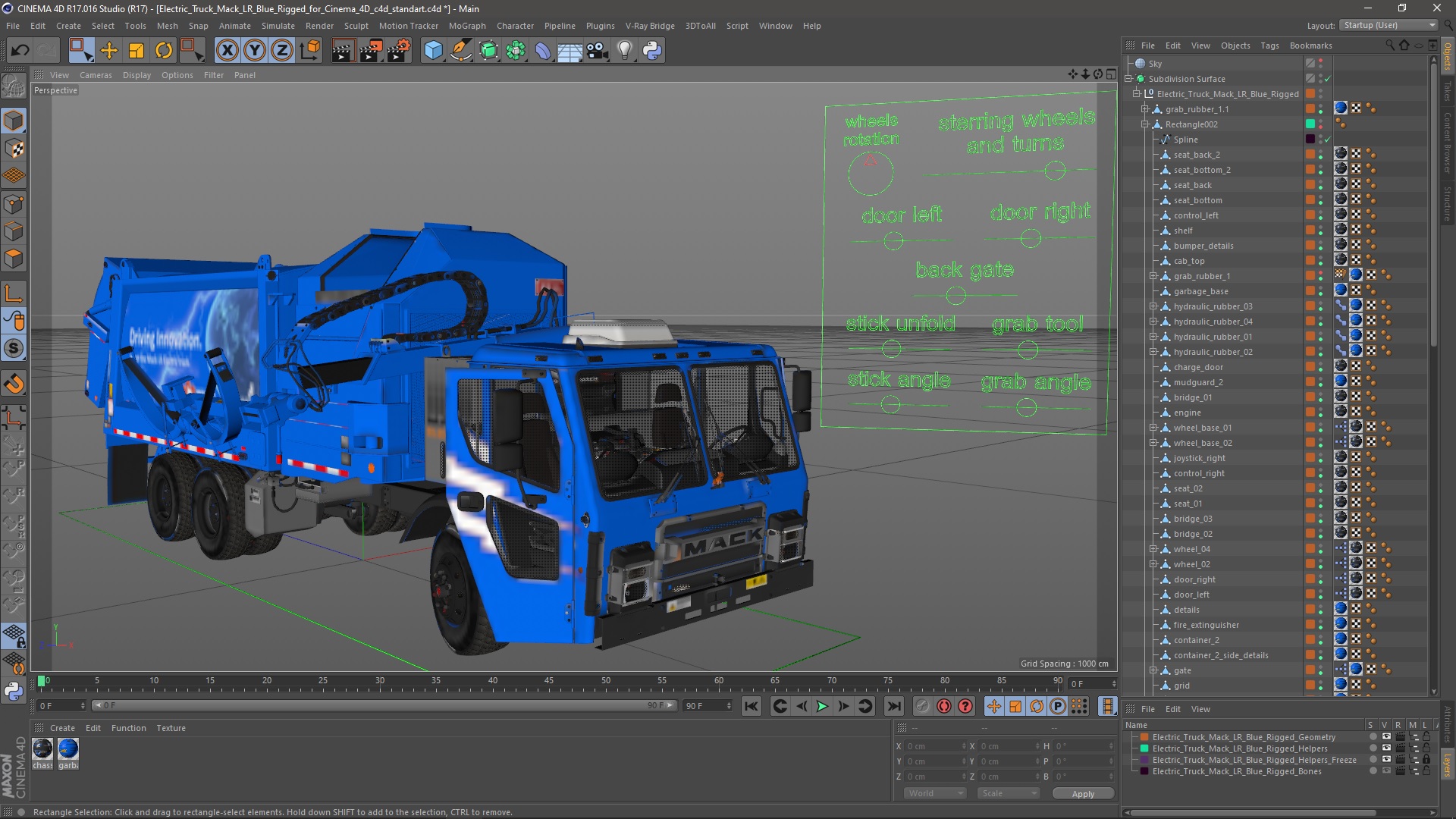Select the Scale tool

click(136, 51)
